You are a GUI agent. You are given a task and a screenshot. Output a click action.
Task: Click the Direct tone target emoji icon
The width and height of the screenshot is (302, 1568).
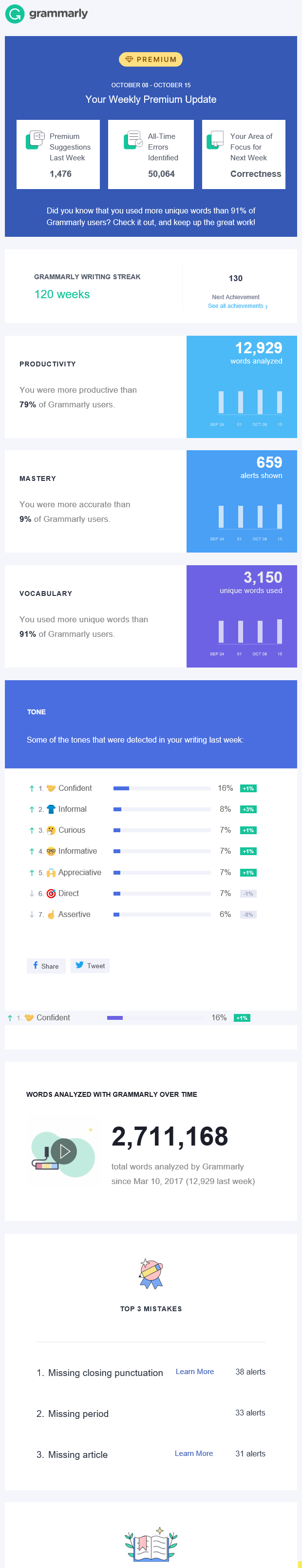pyautogui.click(x=51, y=894)
